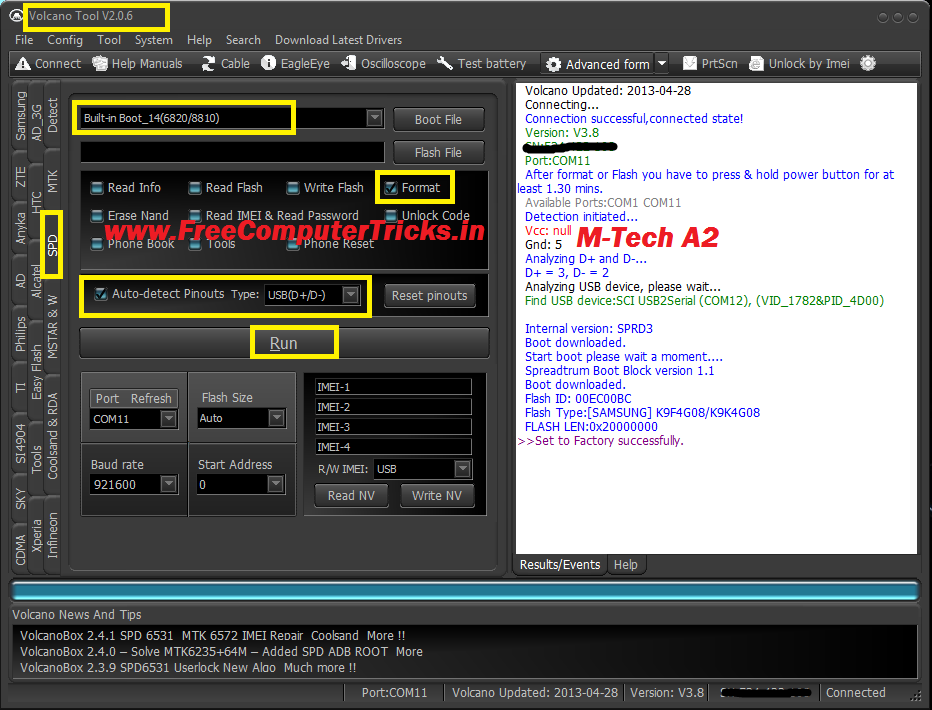Click the Run button
The width and height of the screenshot is (932, 710).
click(284, 343)
